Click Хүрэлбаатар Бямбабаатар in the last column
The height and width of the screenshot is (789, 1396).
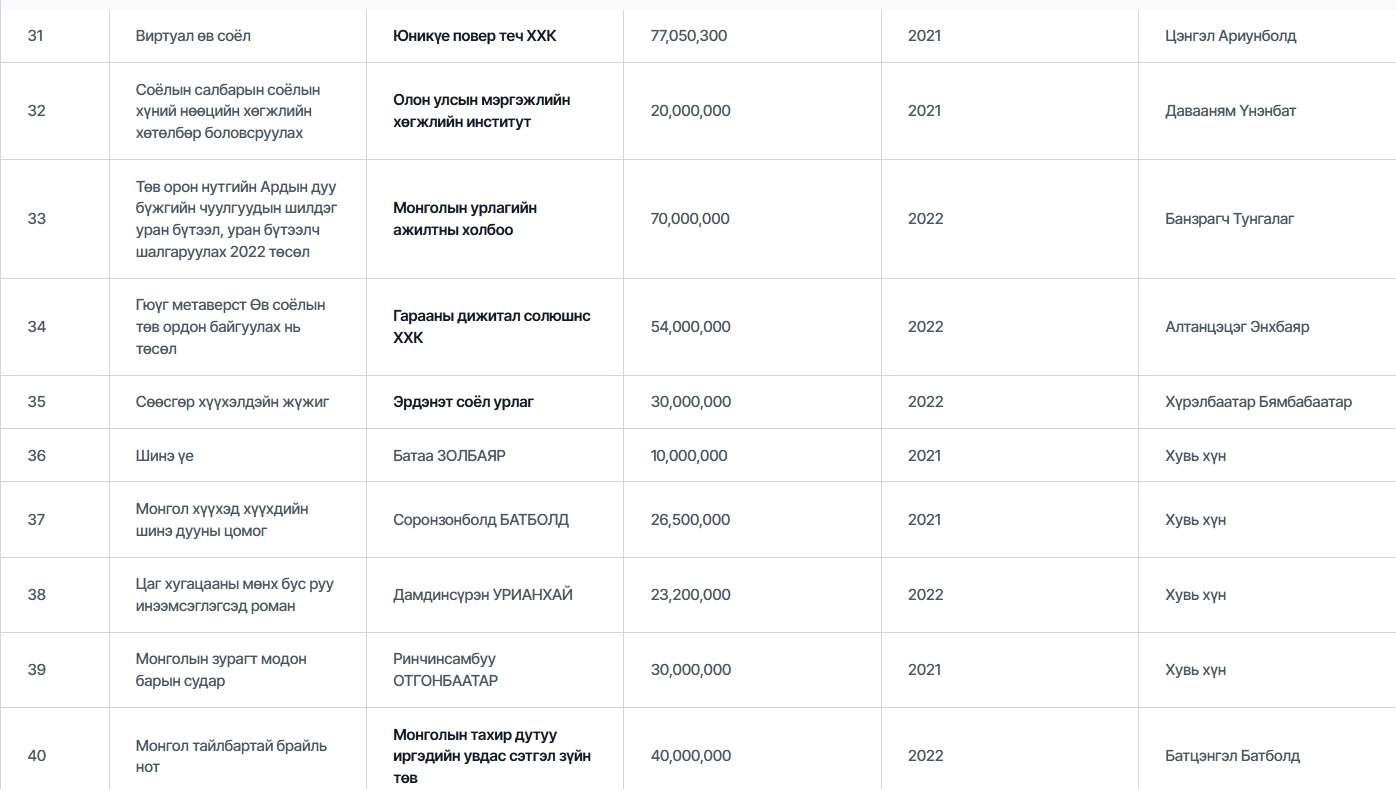(1258, 402)
